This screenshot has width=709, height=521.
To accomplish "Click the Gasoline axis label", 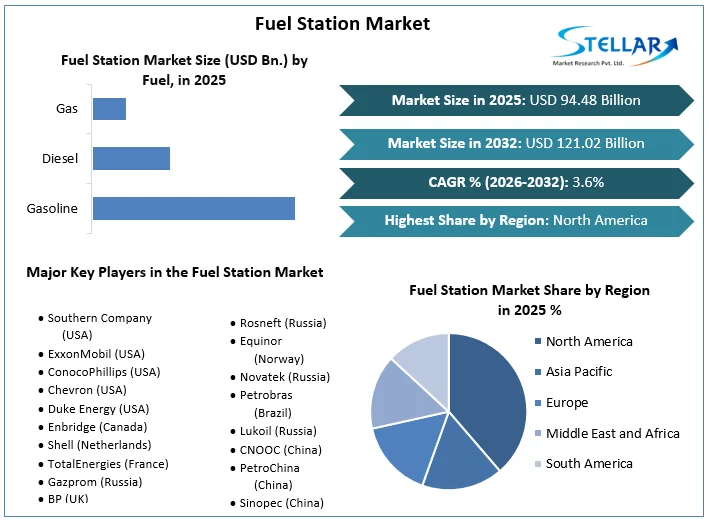I will [52, 208].
